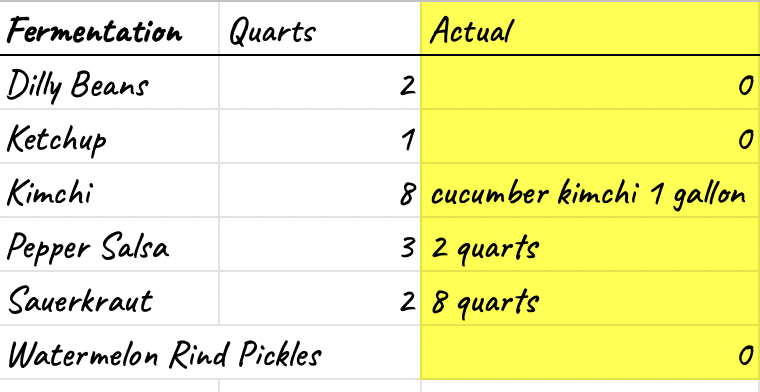Click the Dilly Beans row label

(109, 82)
